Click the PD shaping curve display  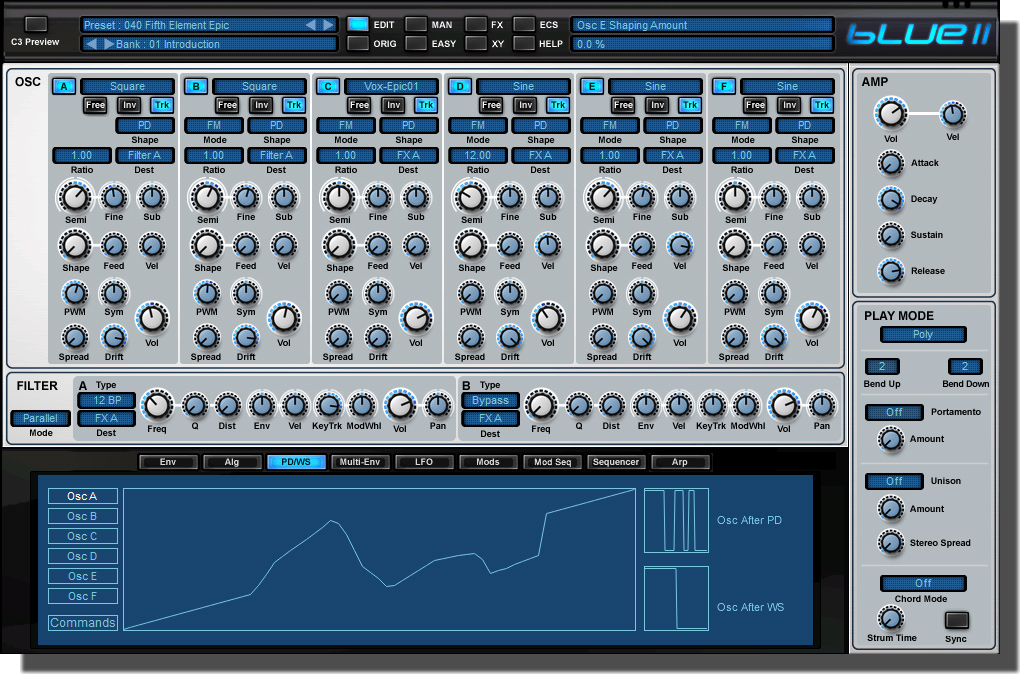[x=379, y=559]
